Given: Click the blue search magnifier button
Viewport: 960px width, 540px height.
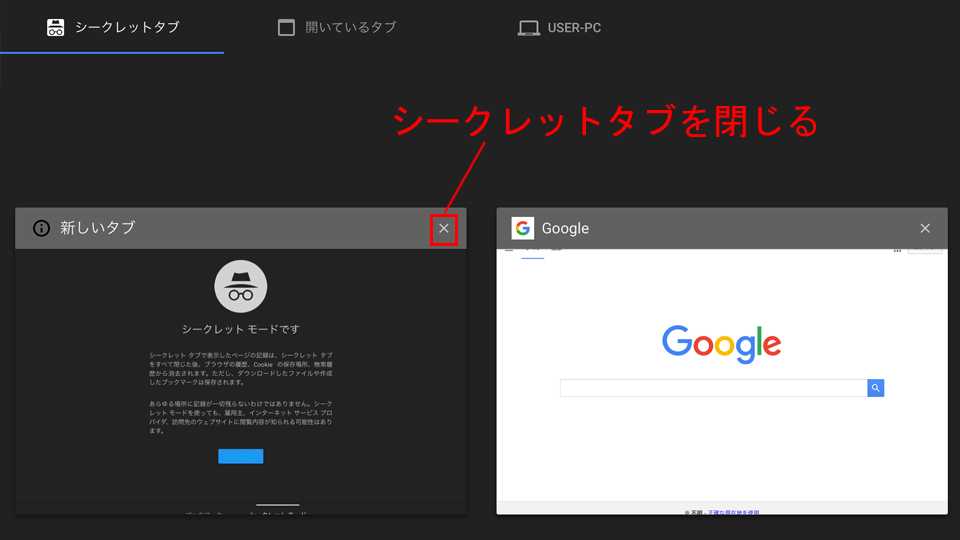Looking at the screenshot, I should tap(876, 388).
